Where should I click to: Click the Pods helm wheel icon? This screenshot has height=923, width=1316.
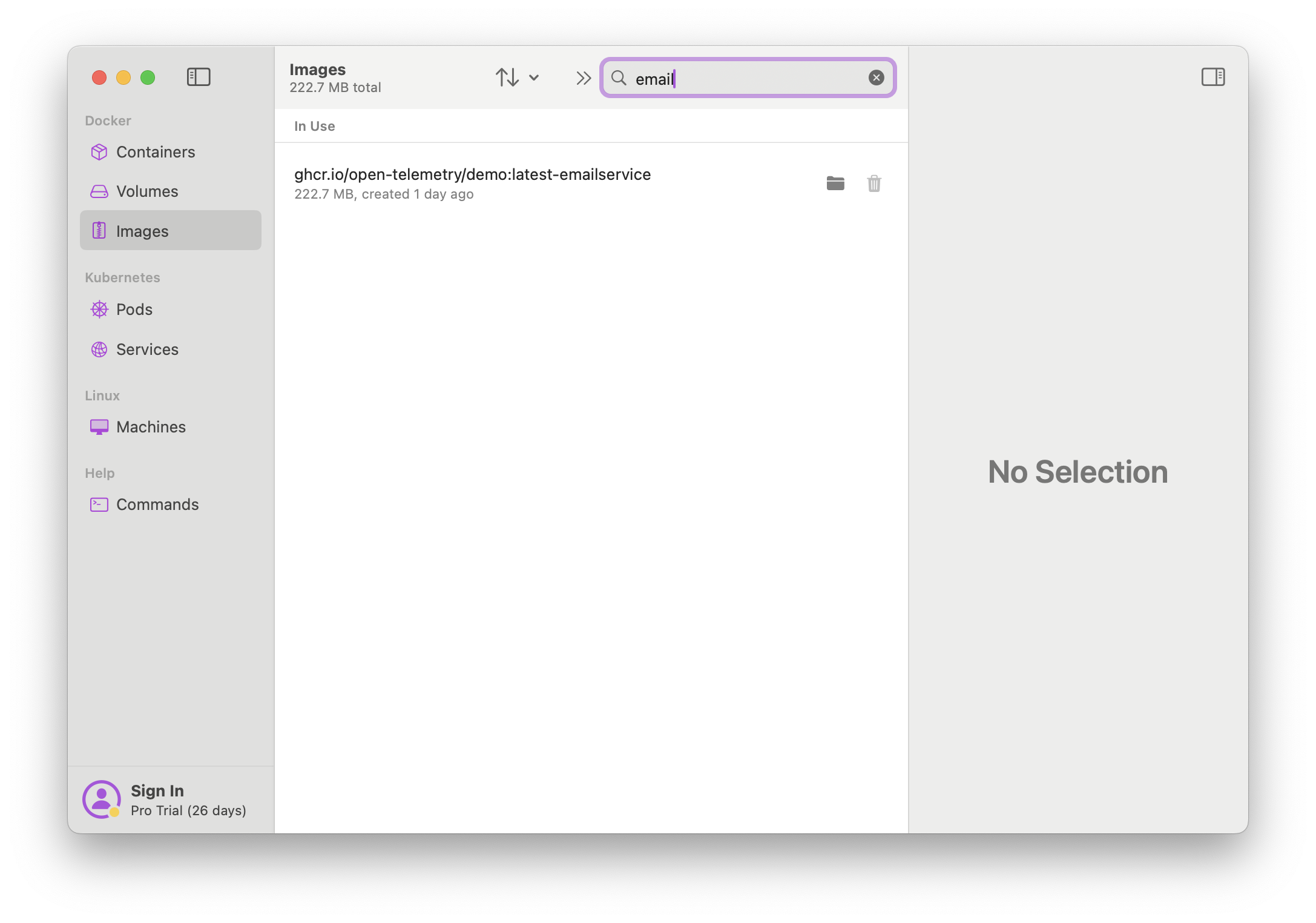[x=99, y=309]
